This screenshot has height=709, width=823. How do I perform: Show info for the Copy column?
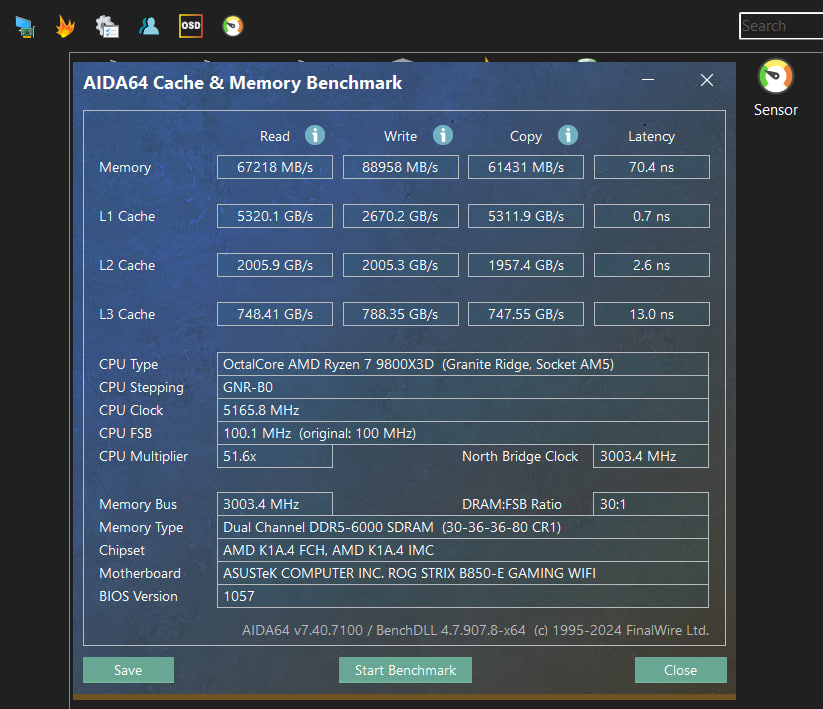[567, 135]
